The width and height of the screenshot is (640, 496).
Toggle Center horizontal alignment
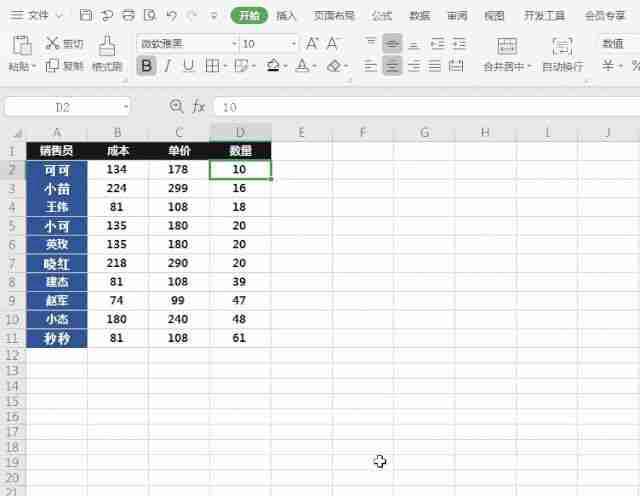tap(392, 65)
